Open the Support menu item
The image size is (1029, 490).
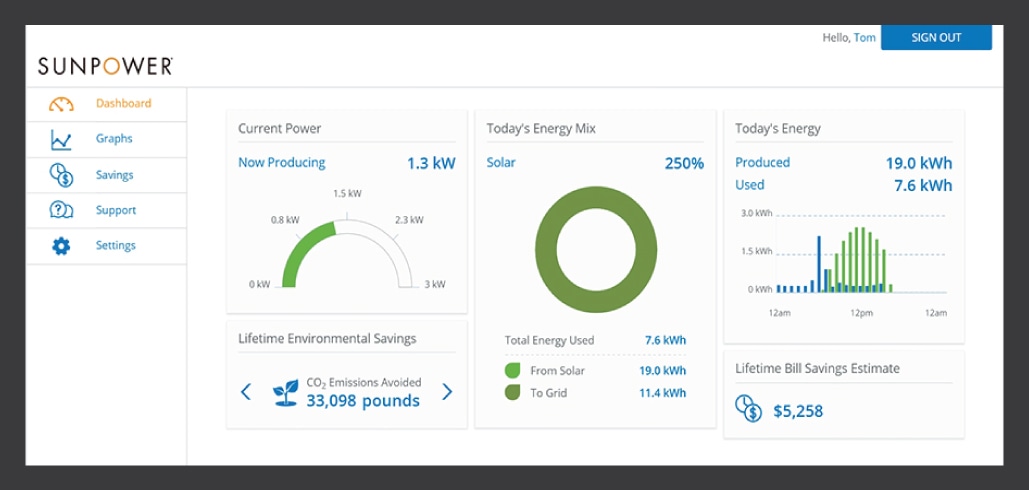pyautogui.click(x=106, y=211)
